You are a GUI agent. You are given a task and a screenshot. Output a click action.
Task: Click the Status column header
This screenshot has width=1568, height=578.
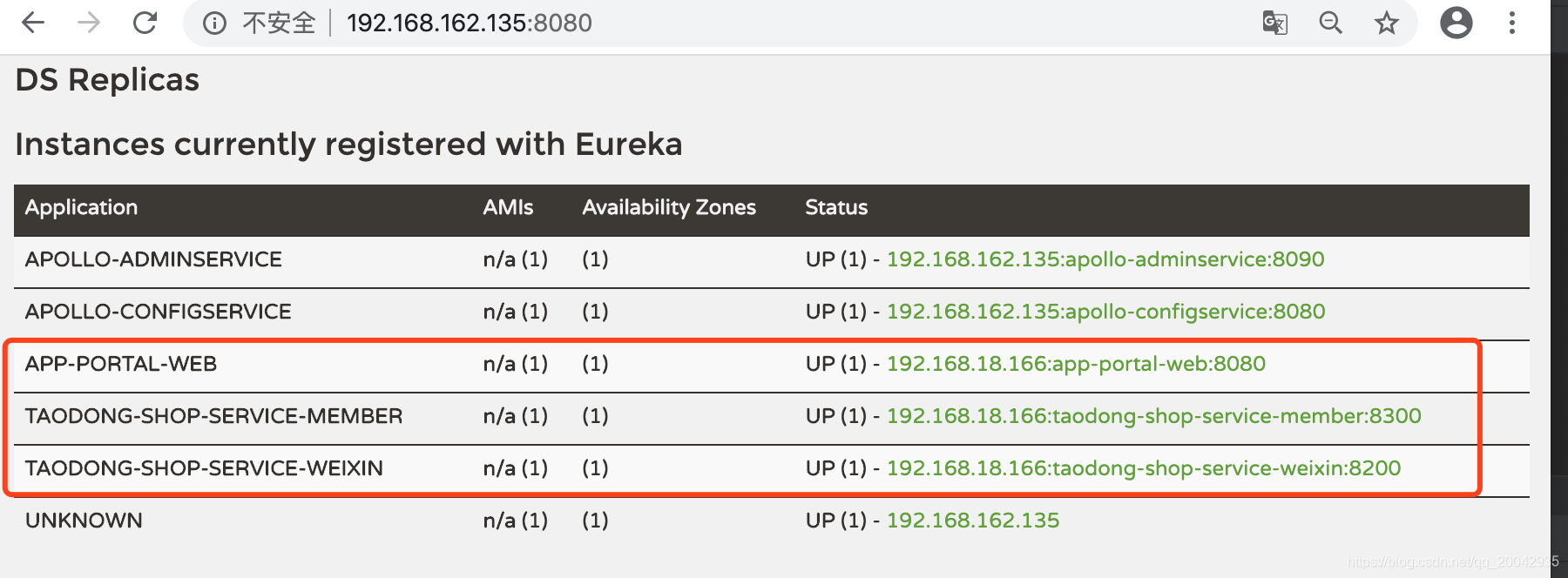(x=836, y=207)
